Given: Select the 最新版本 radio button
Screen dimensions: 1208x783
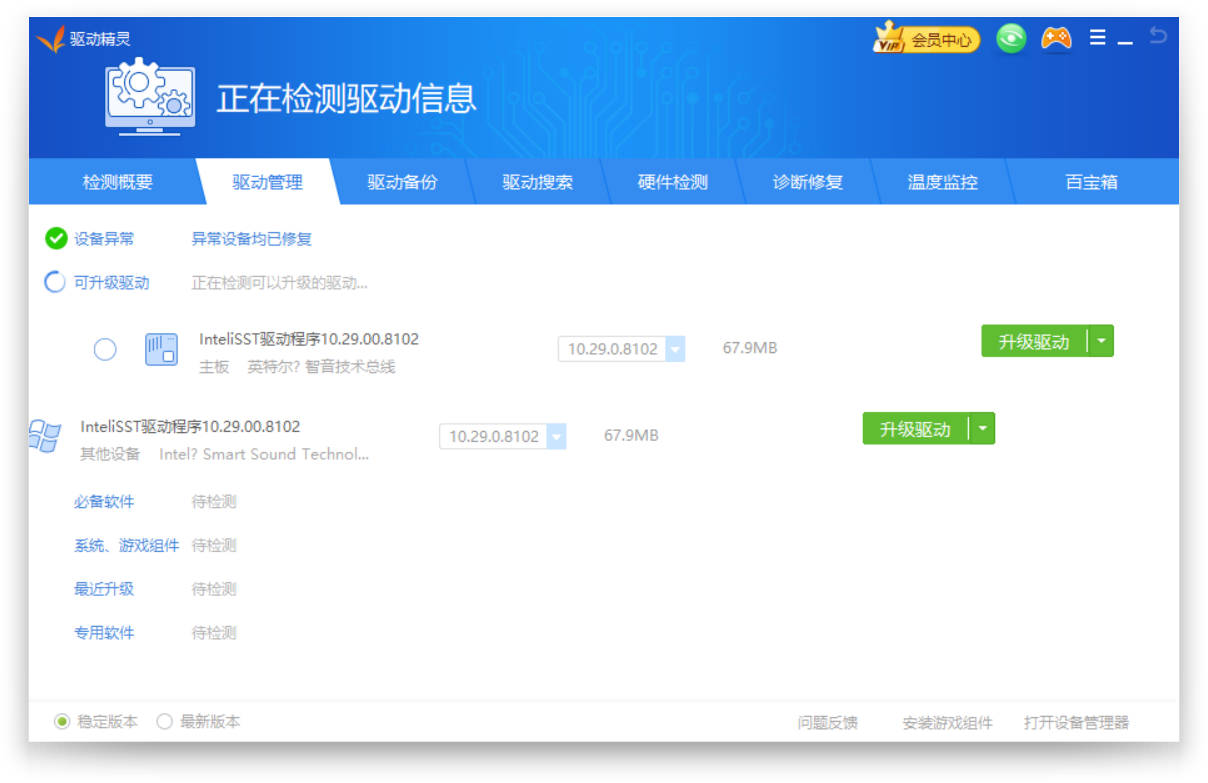Looking at the screenshot, I should 165,722.
